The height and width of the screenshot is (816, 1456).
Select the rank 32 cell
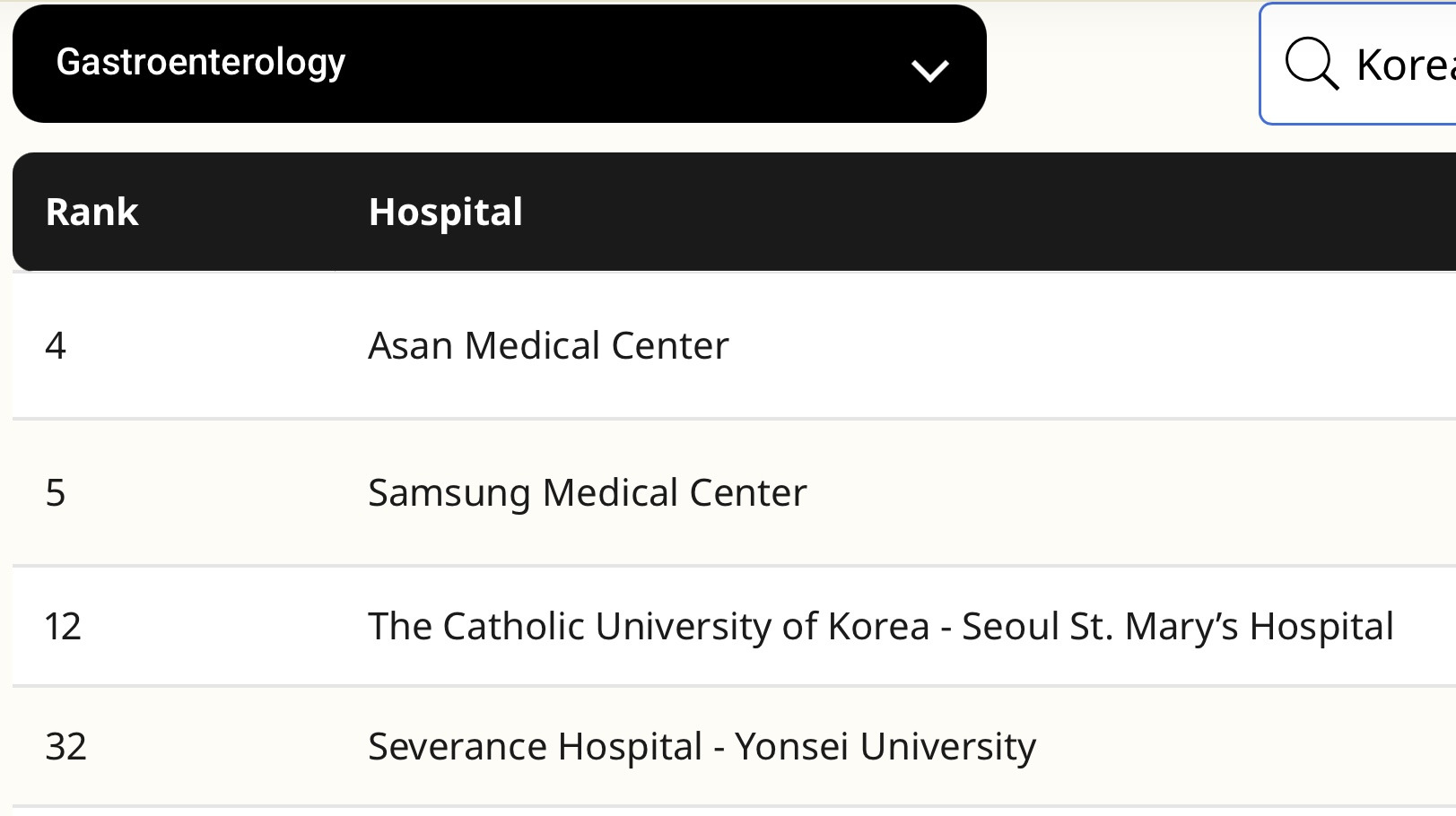pos(65,746)
